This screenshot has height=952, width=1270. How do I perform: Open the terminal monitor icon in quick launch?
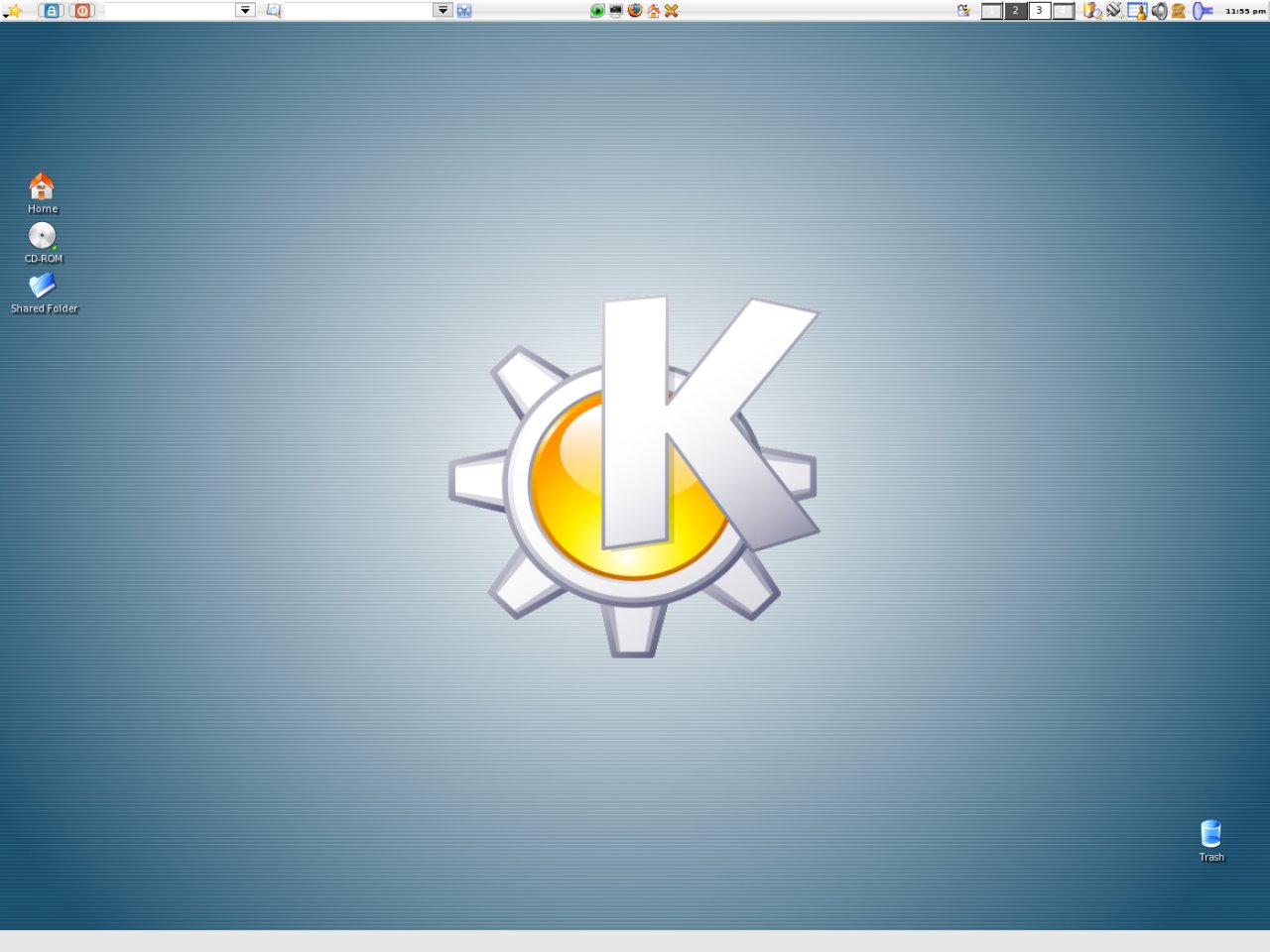coord(616,11)
